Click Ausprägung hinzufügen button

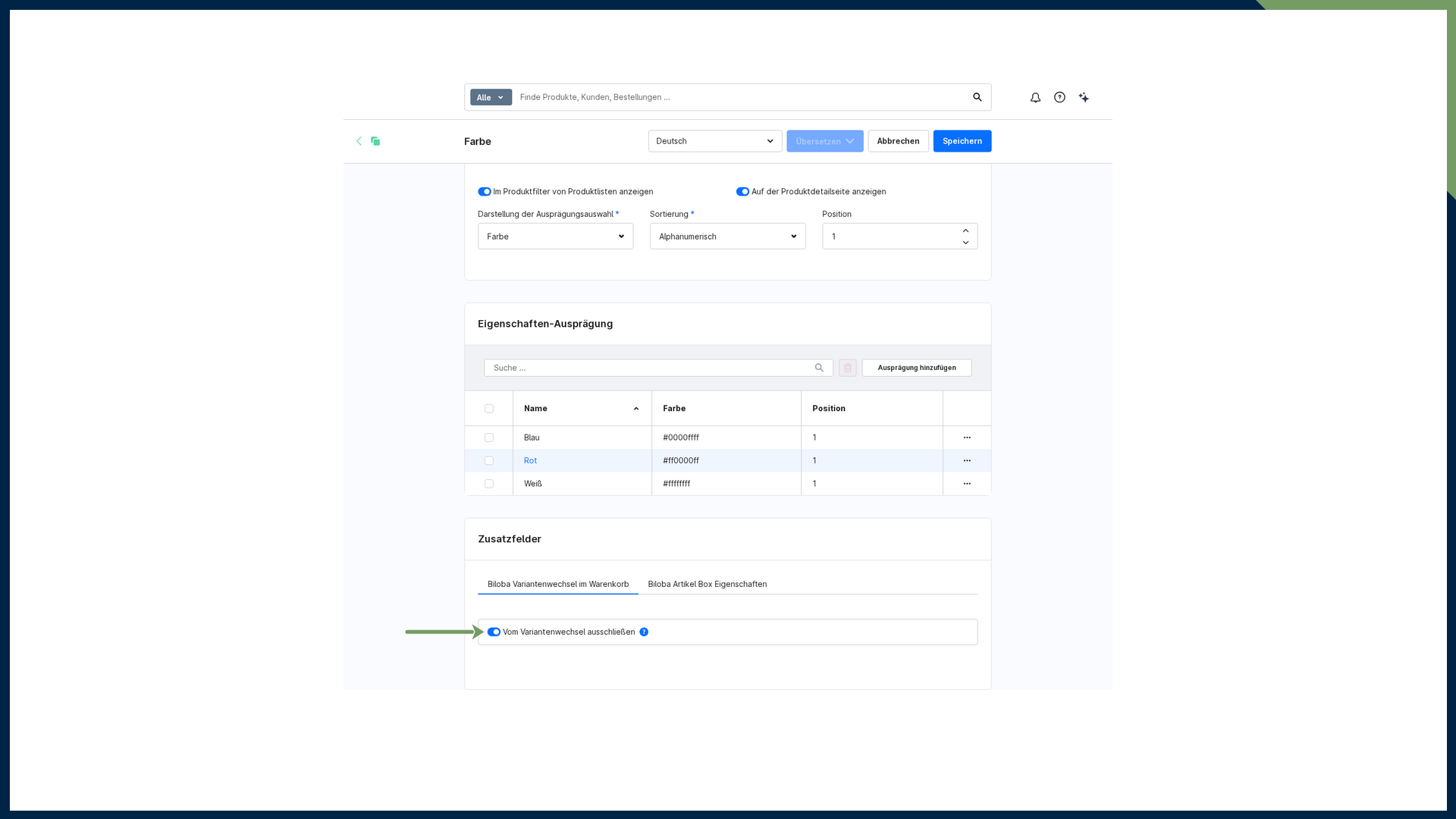click(x=917, y=368)
